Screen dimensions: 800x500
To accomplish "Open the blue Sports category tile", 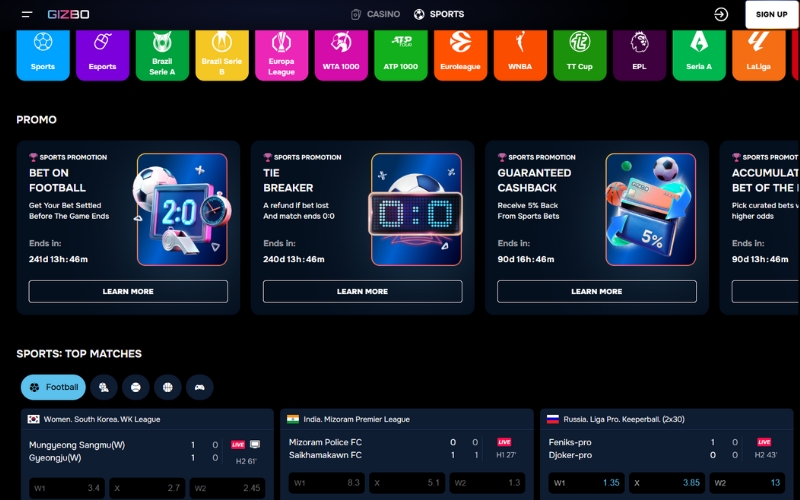I will 43,55.
